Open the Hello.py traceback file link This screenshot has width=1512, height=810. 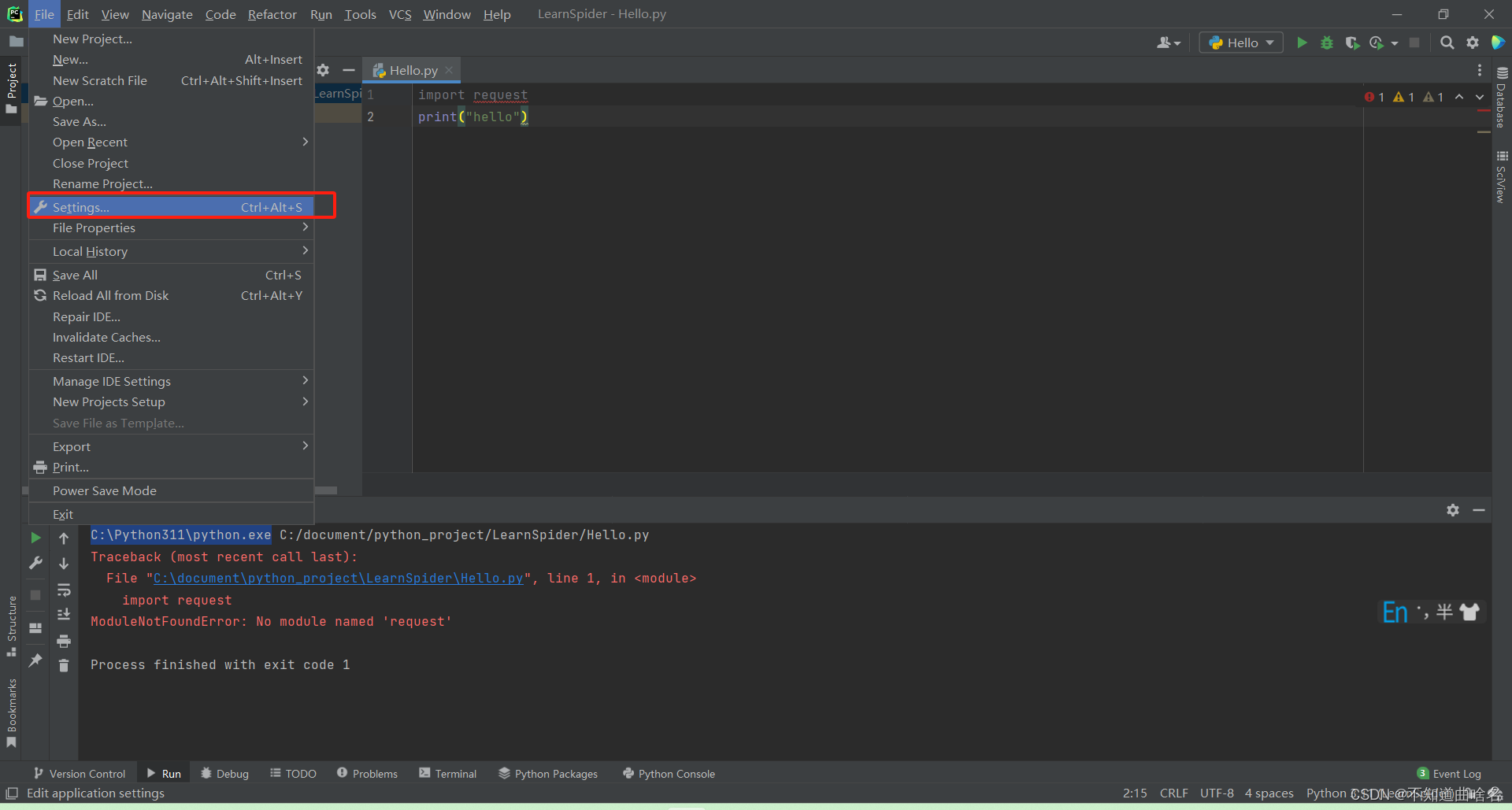click(x=338, y=578)
